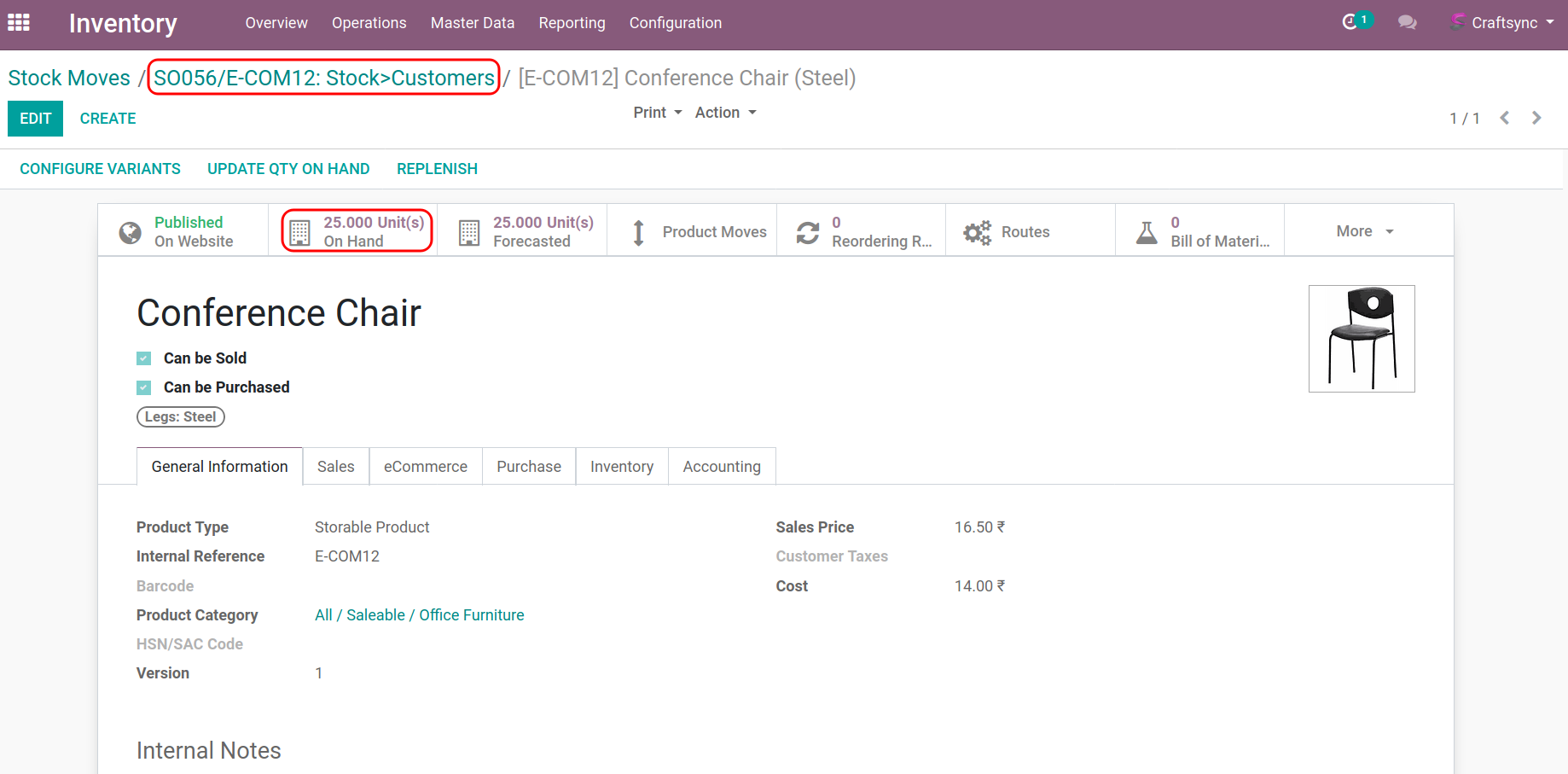Expand the Action dropdown
Screen dimensions: 1568x774
pos(725,113)
